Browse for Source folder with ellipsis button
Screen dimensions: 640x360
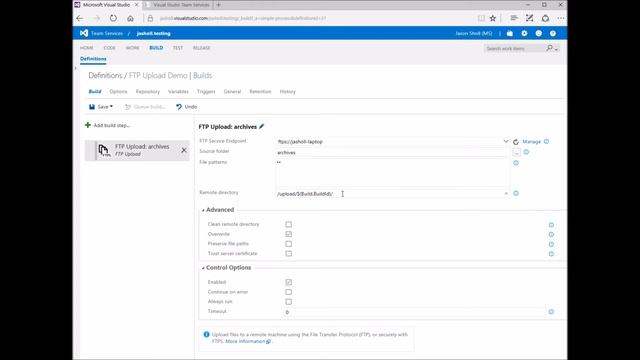coord(517,152)
